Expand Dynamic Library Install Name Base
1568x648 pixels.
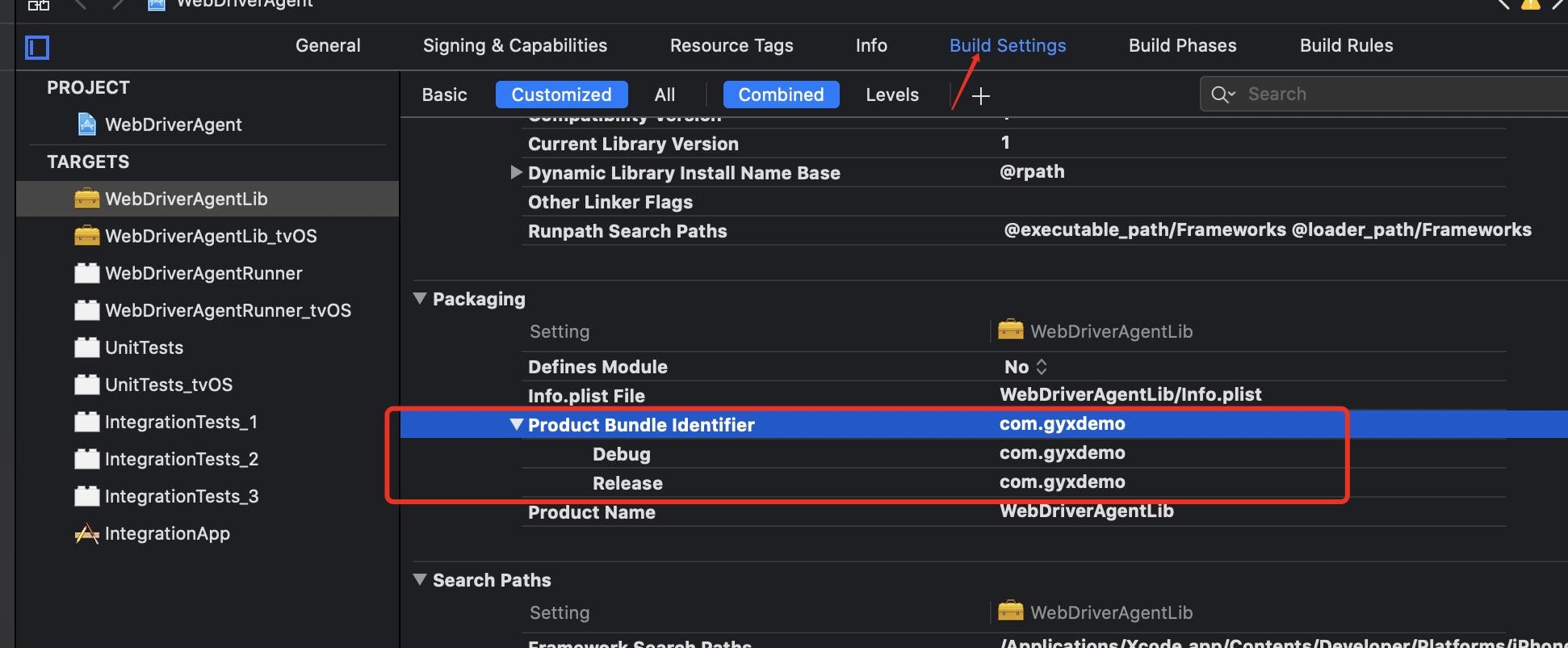point(516,172)
